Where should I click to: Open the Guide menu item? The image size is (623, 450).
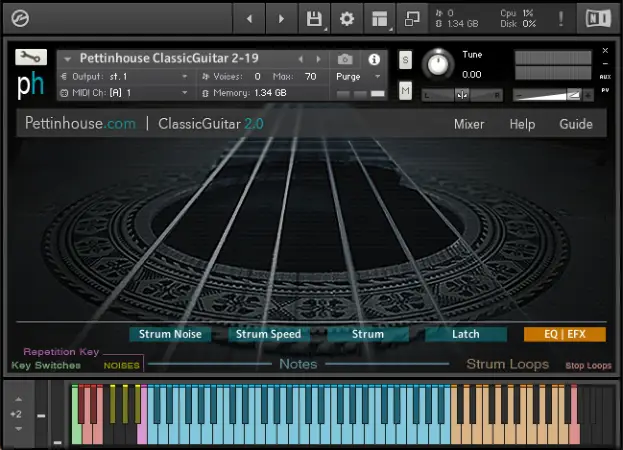575,124
